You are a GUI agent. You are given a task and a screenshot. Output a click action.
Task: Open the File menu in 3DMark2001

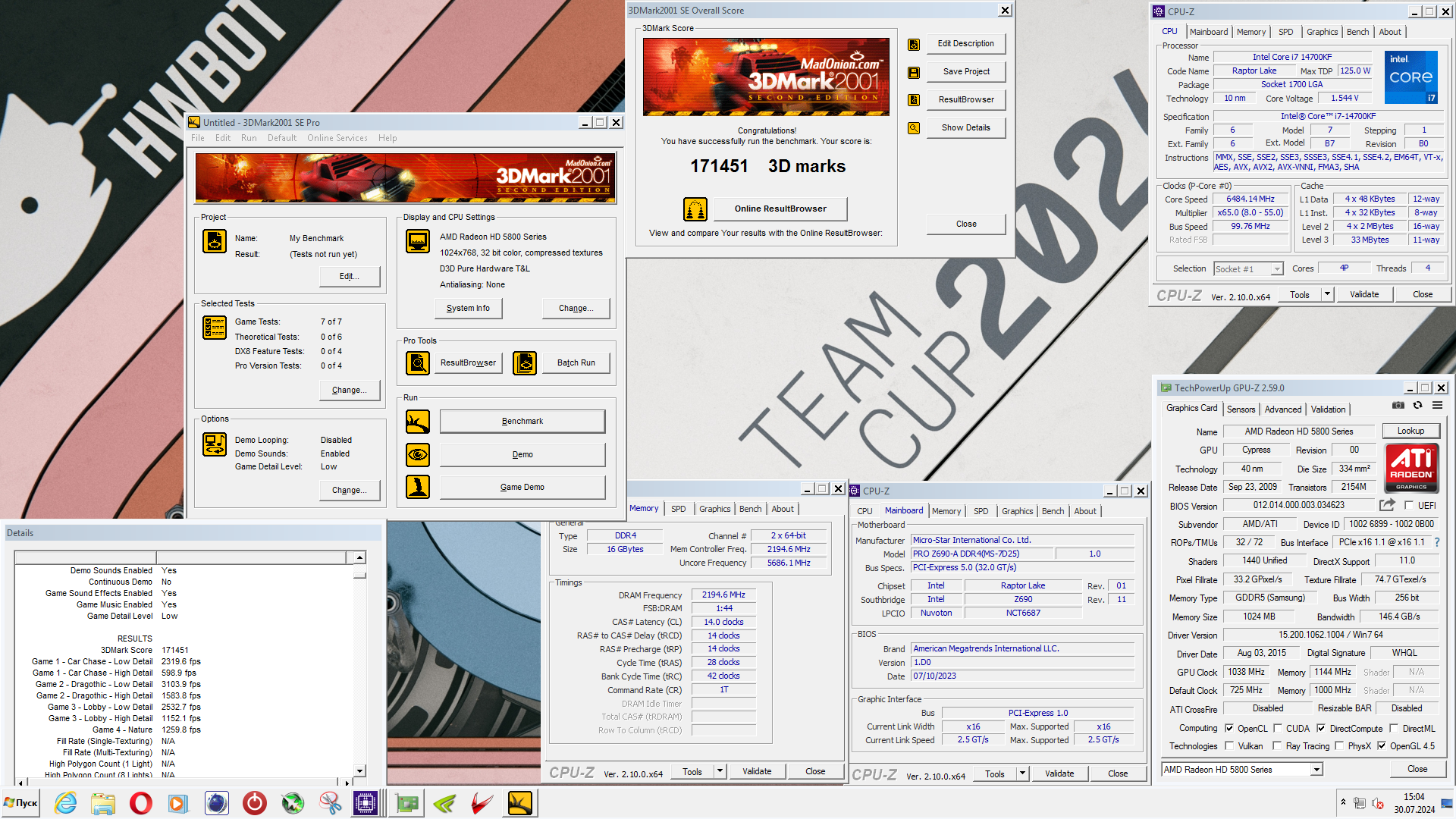click(x=198, y=138)
